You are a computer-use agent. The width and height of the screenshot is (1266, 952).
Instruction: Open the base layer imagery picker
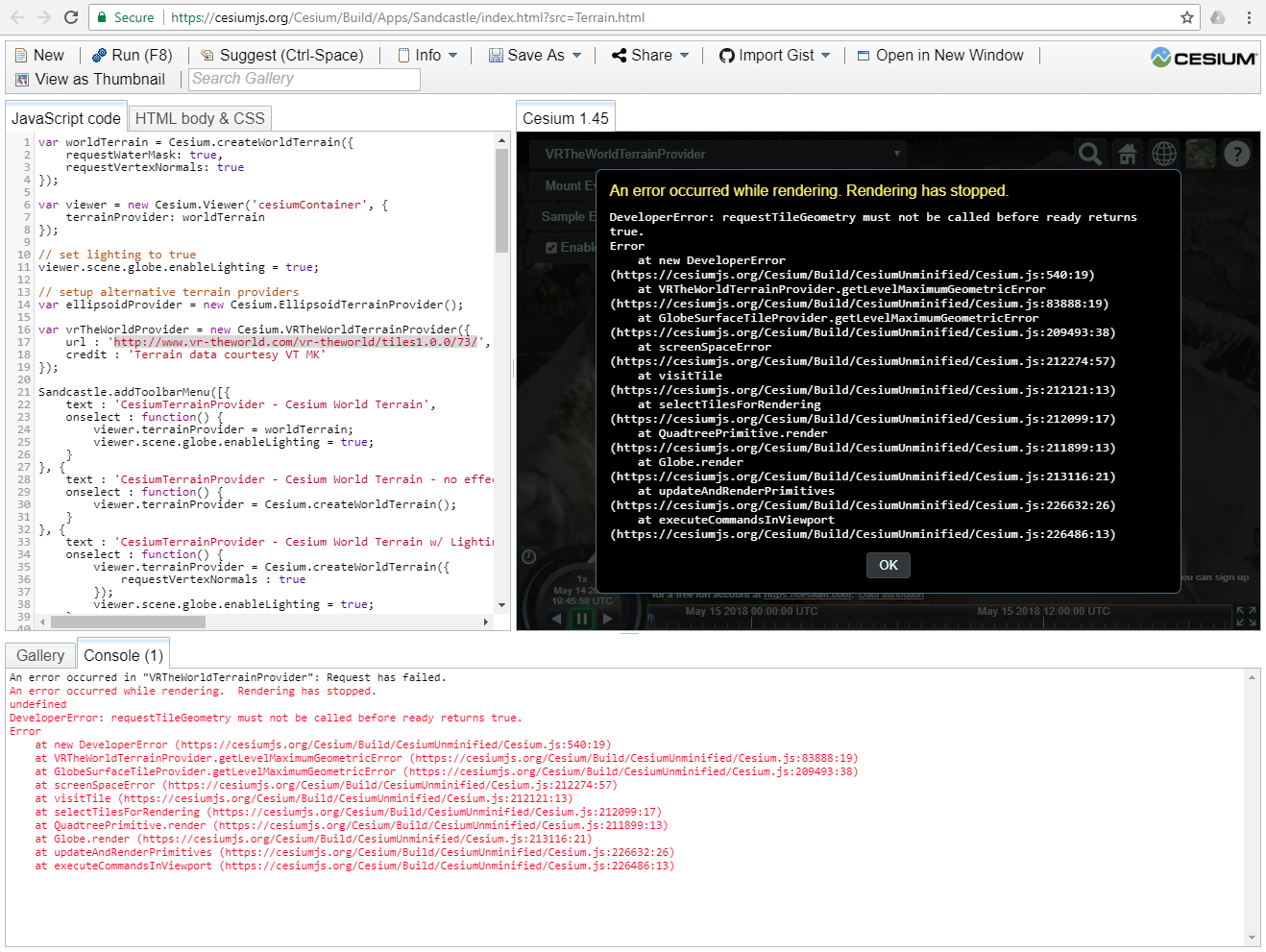tap(1201, 154)
